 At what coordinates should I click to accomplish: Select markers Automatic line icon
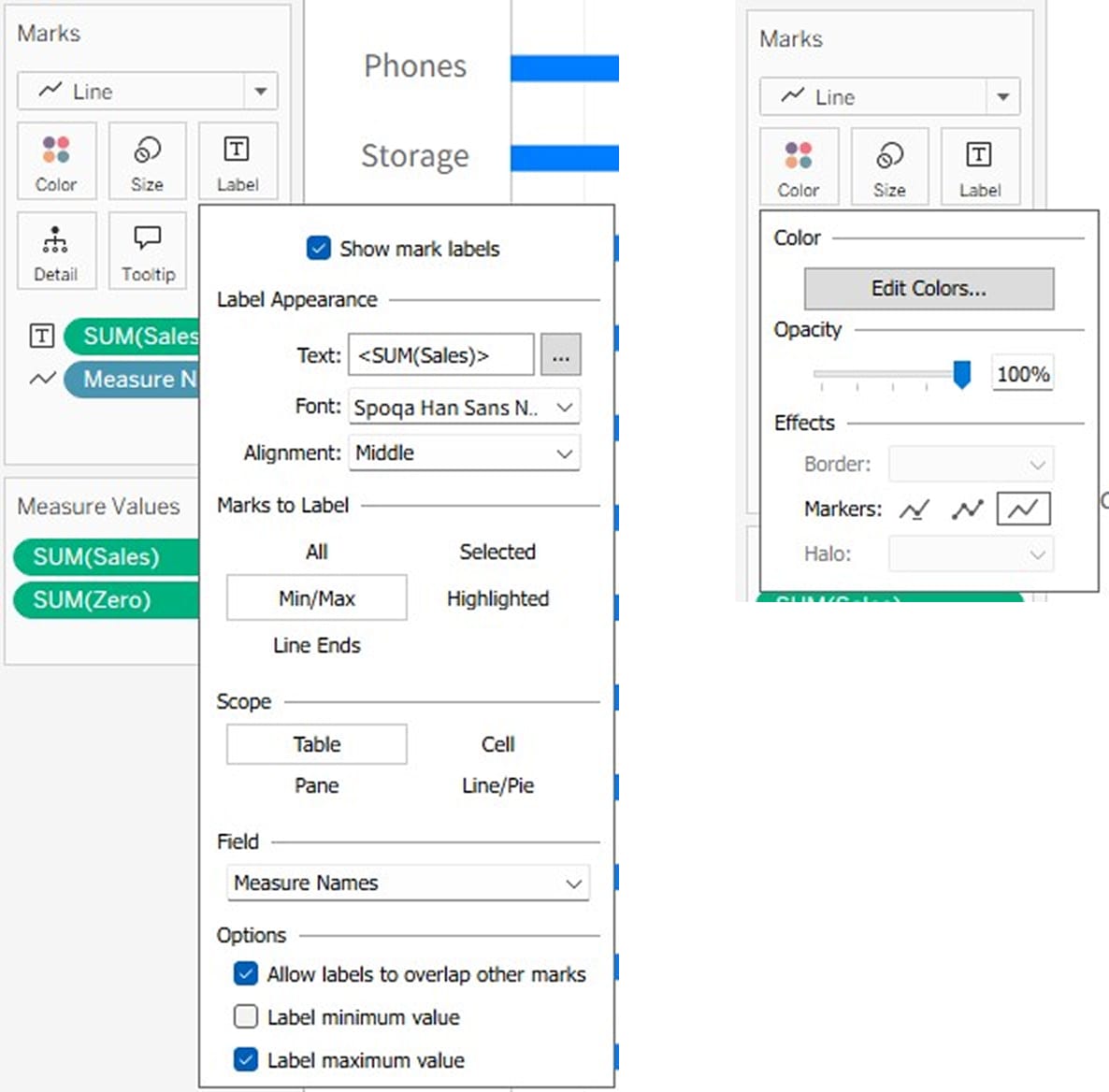point(914,510)
